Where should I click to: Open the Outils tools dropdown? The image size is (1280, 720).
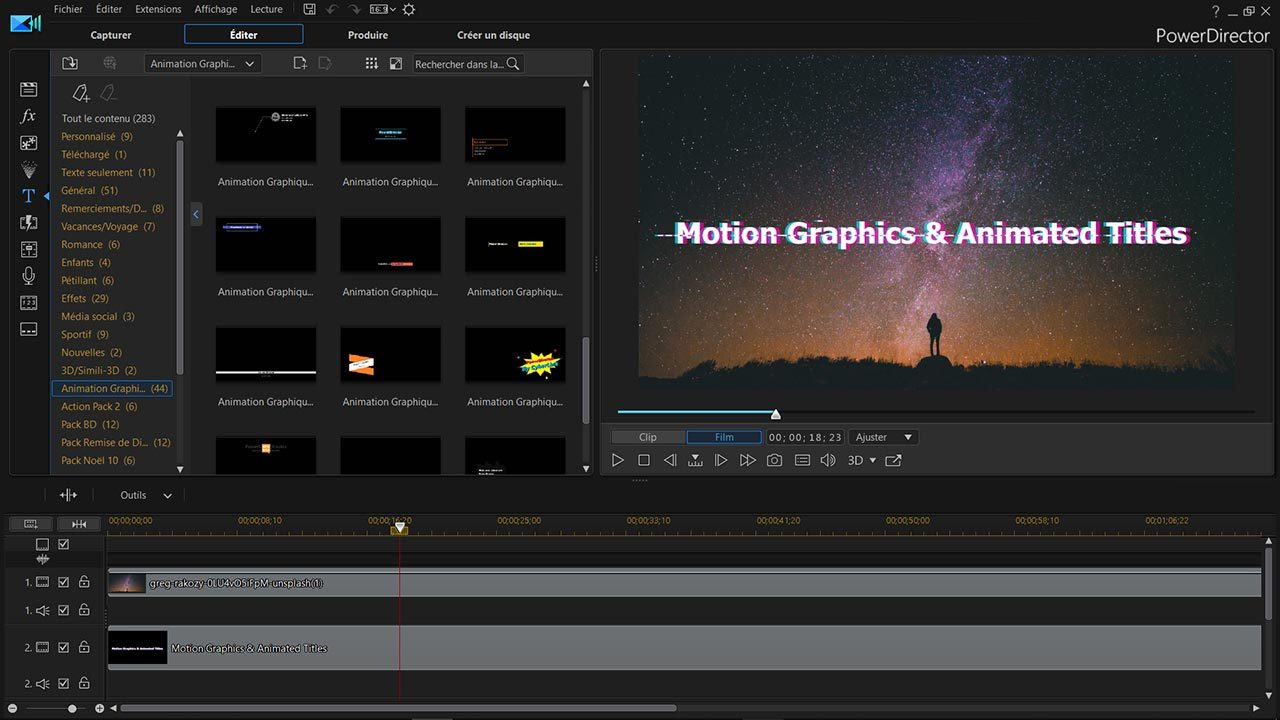pyautogui.click(x=146, y=495)
